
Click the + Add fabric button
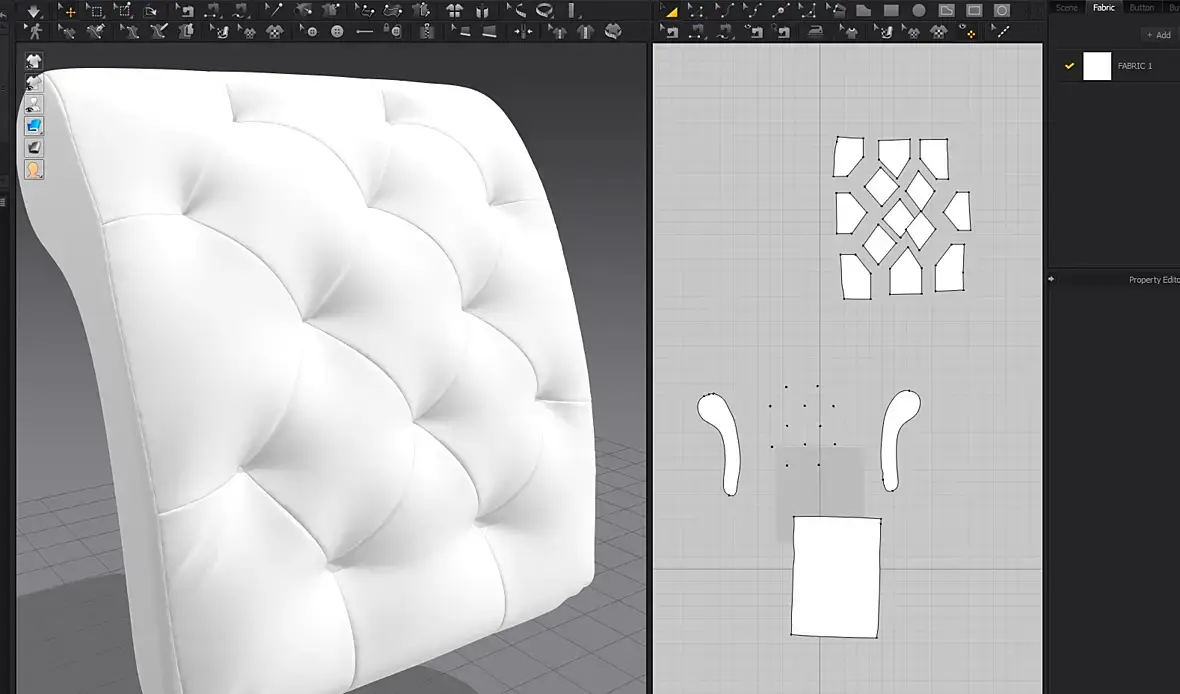tap(1158, 35)
